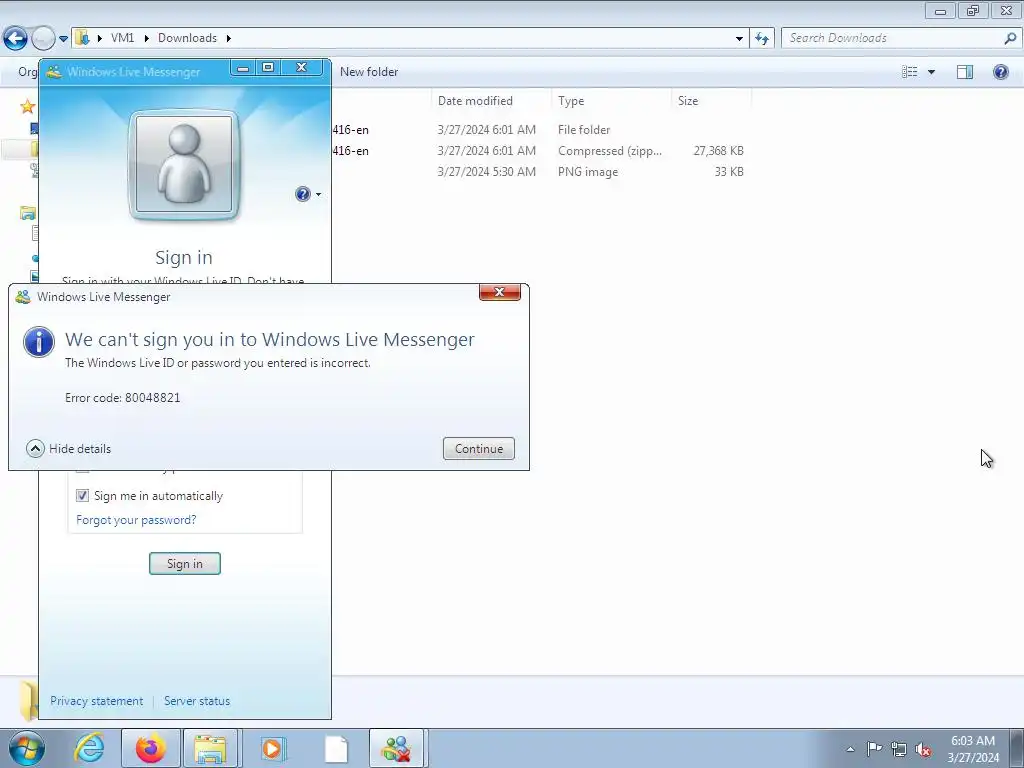
Task: Select the Compressed (zipp... type cell
Action: (610, 151)
